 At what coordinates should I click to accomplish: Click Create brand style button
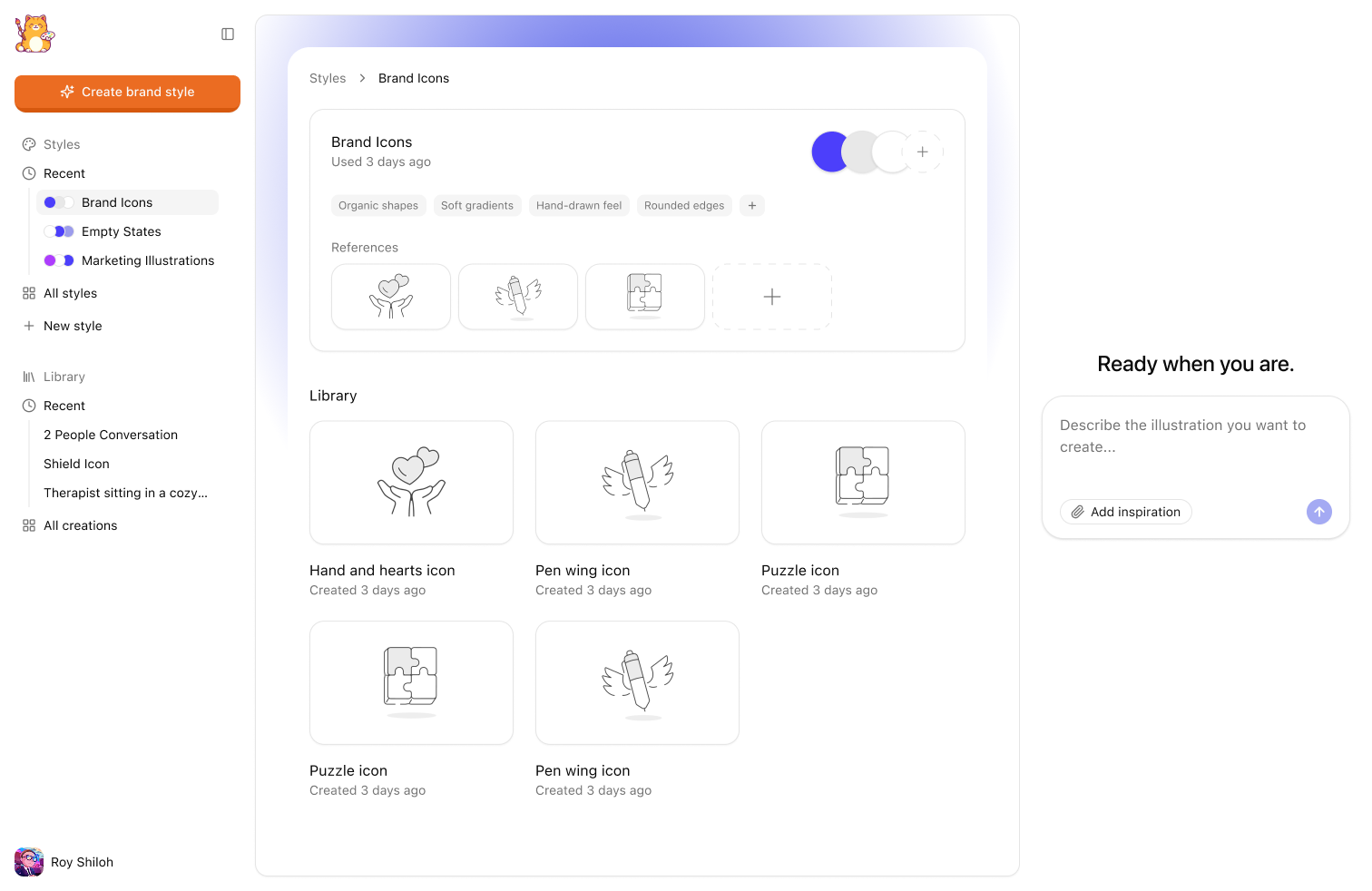tap(127, 93)
